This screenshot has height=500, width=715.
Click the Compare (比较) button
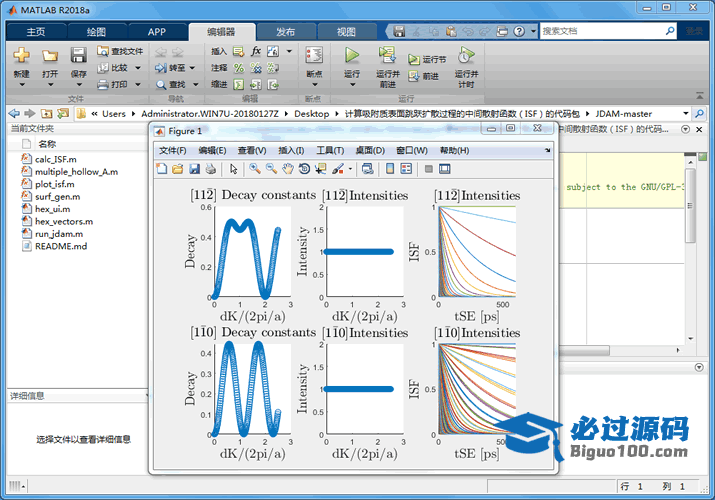coord(114,68)
